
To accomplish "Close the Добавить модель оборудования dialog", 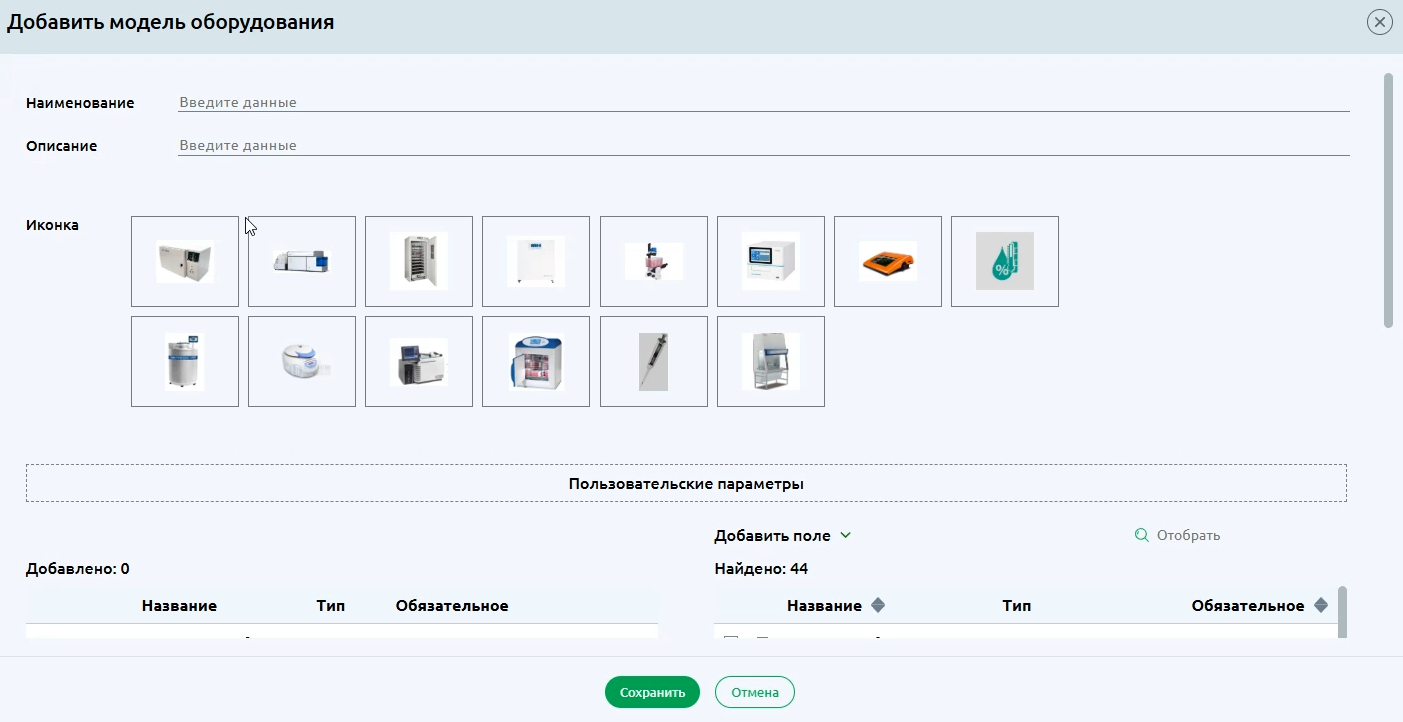I will pyautogui.click(x=1380, y=22).
